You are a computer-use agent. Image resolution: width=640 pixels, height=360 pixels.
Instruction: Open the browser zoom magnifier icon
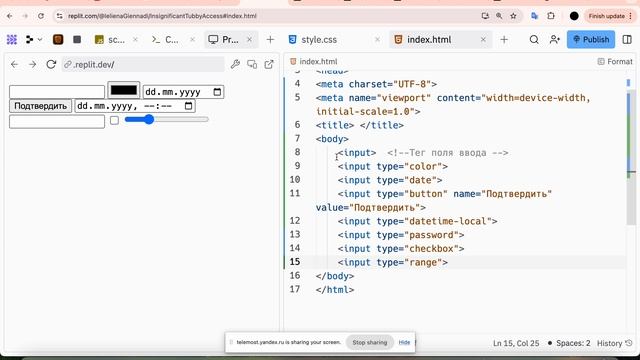pyautogui.click(x=499, y=16)
